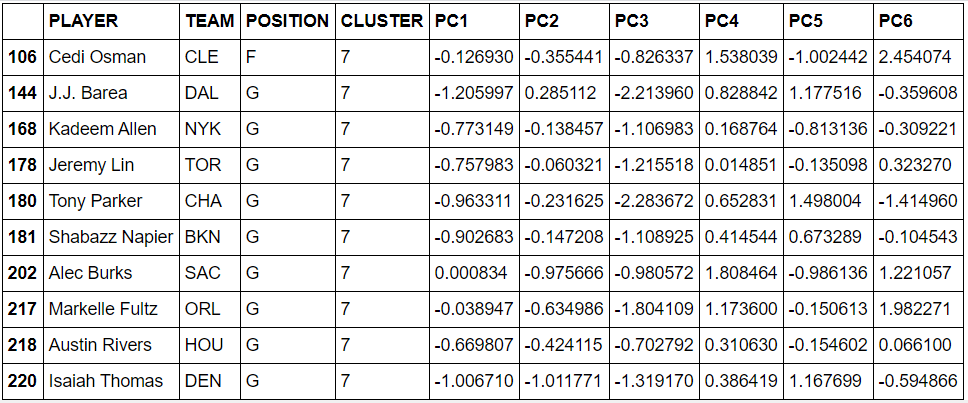This screenshot has width=968, height=403.
Task: Click the Cedi Osman player cell
Action: pyautogui.click(x=112, y=57)
